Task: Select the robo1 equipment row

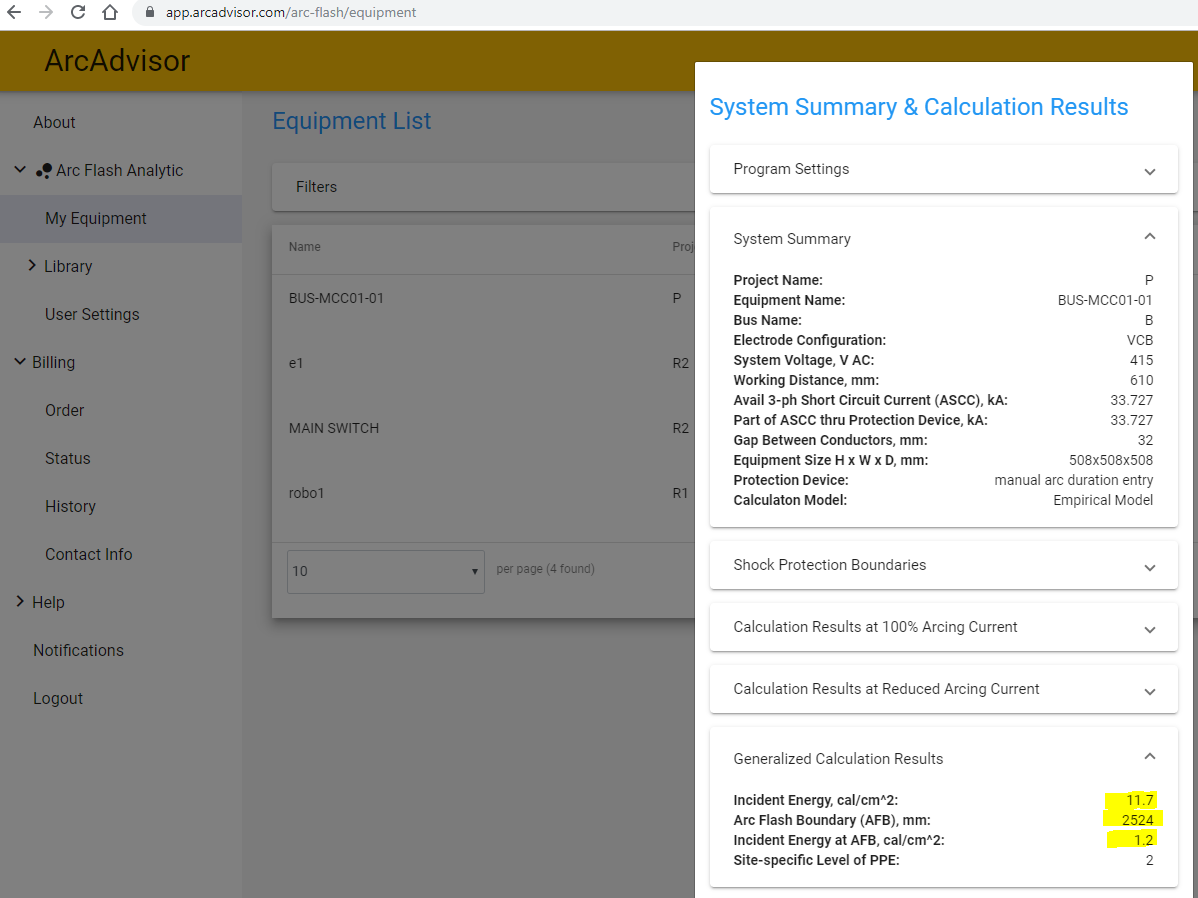Action: 483,493
